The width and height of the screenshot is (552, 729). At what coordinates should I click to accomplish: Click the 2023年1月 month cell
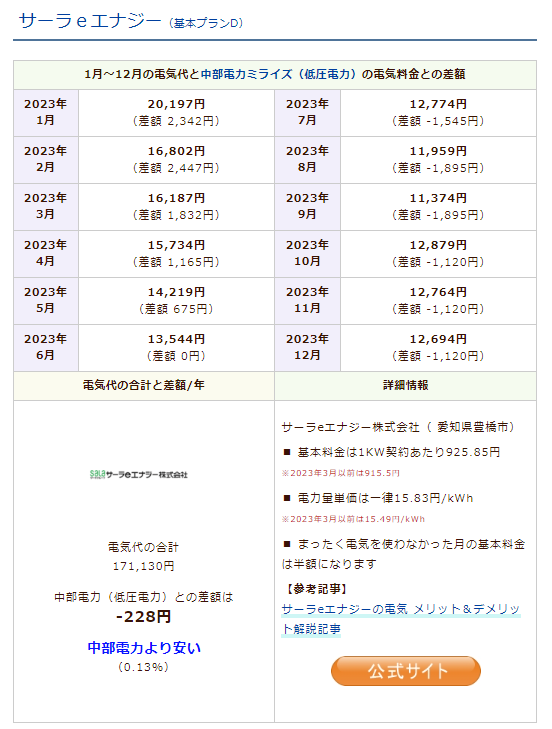[x=46, y=112]
